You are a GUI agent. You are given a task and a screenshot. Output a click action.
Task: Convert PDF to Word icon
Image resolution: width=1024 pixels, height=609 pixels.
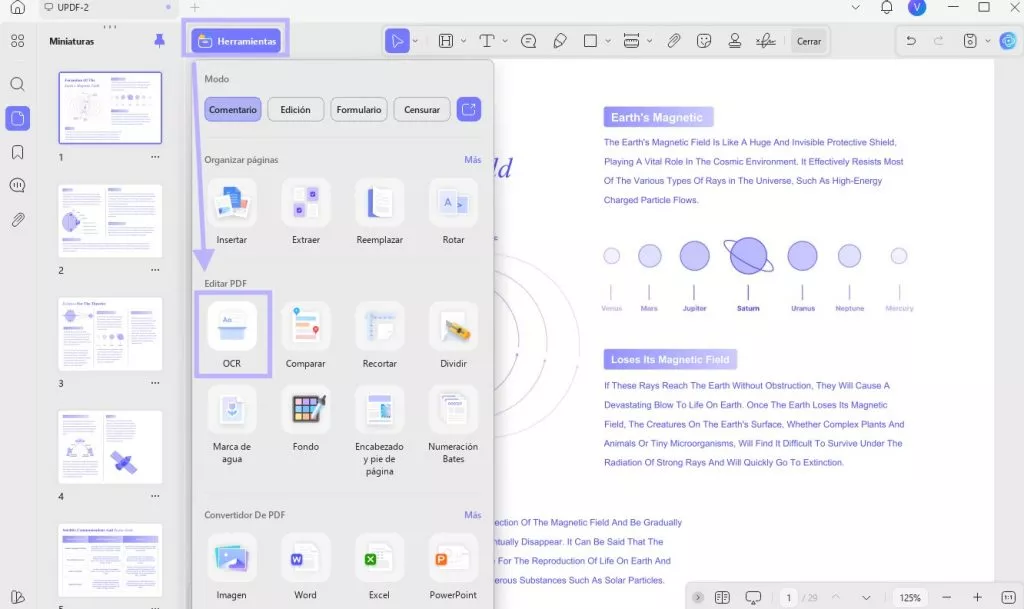point(305,558)
